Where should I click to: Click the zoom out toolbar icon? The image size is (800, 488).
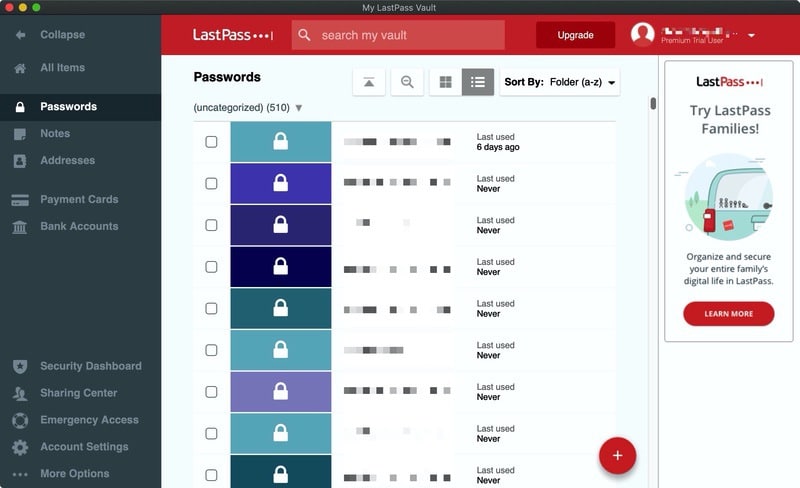click(x=407, y=82)
